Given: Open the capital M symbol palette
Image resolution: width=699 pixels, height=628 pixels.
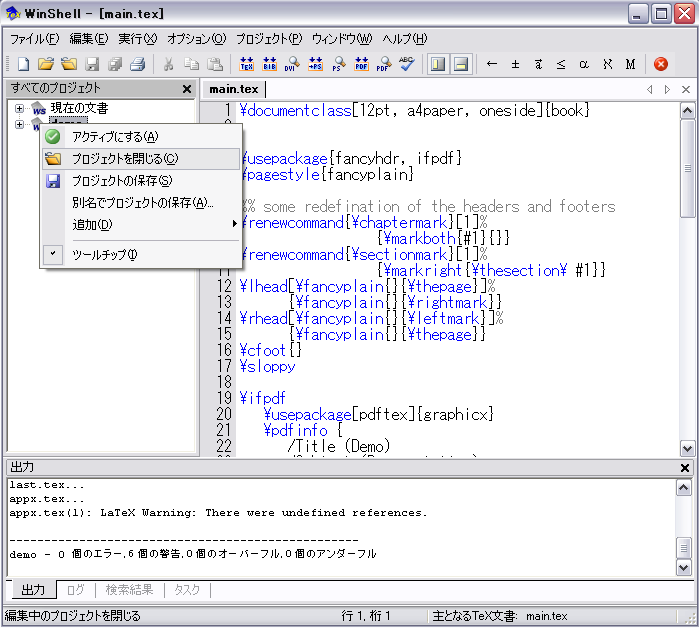Looking at the screenshot, I should (630, 64).
